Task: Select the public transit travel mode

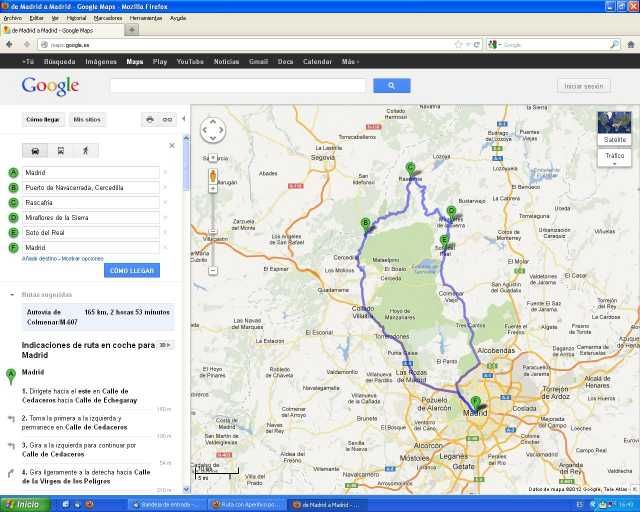Action: pos(60,151)
